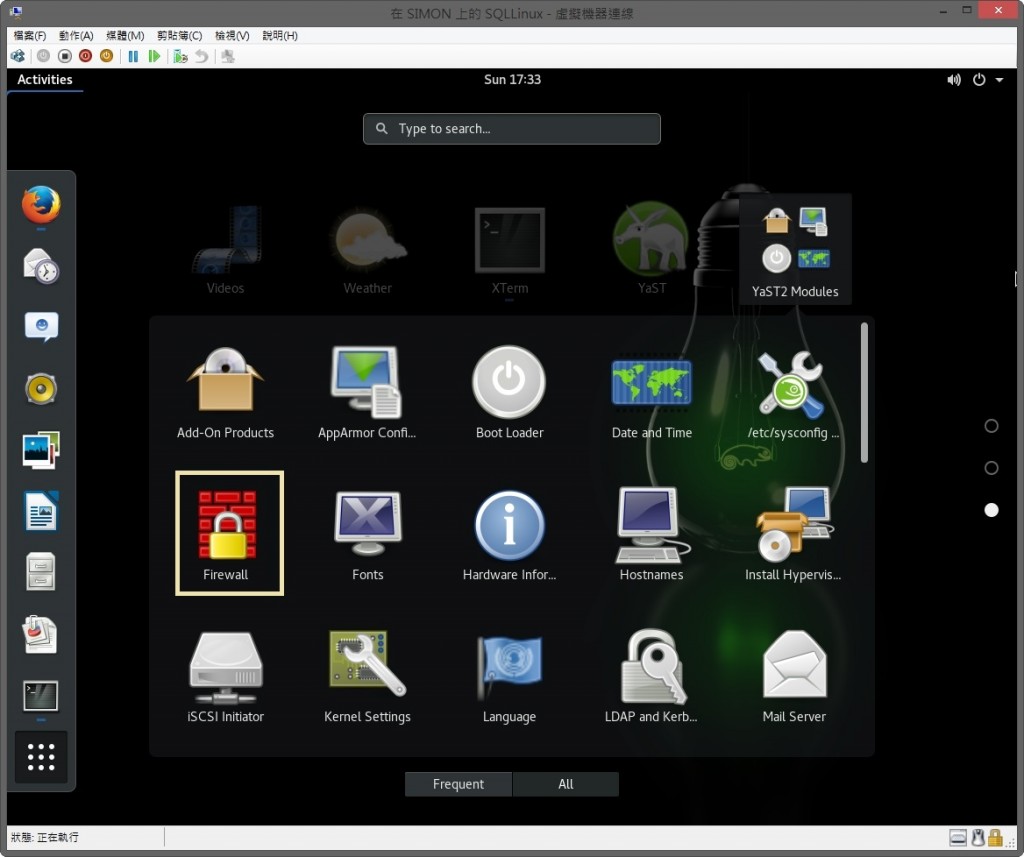
Task: Go to first app page indicator
Action: point(991,426)
